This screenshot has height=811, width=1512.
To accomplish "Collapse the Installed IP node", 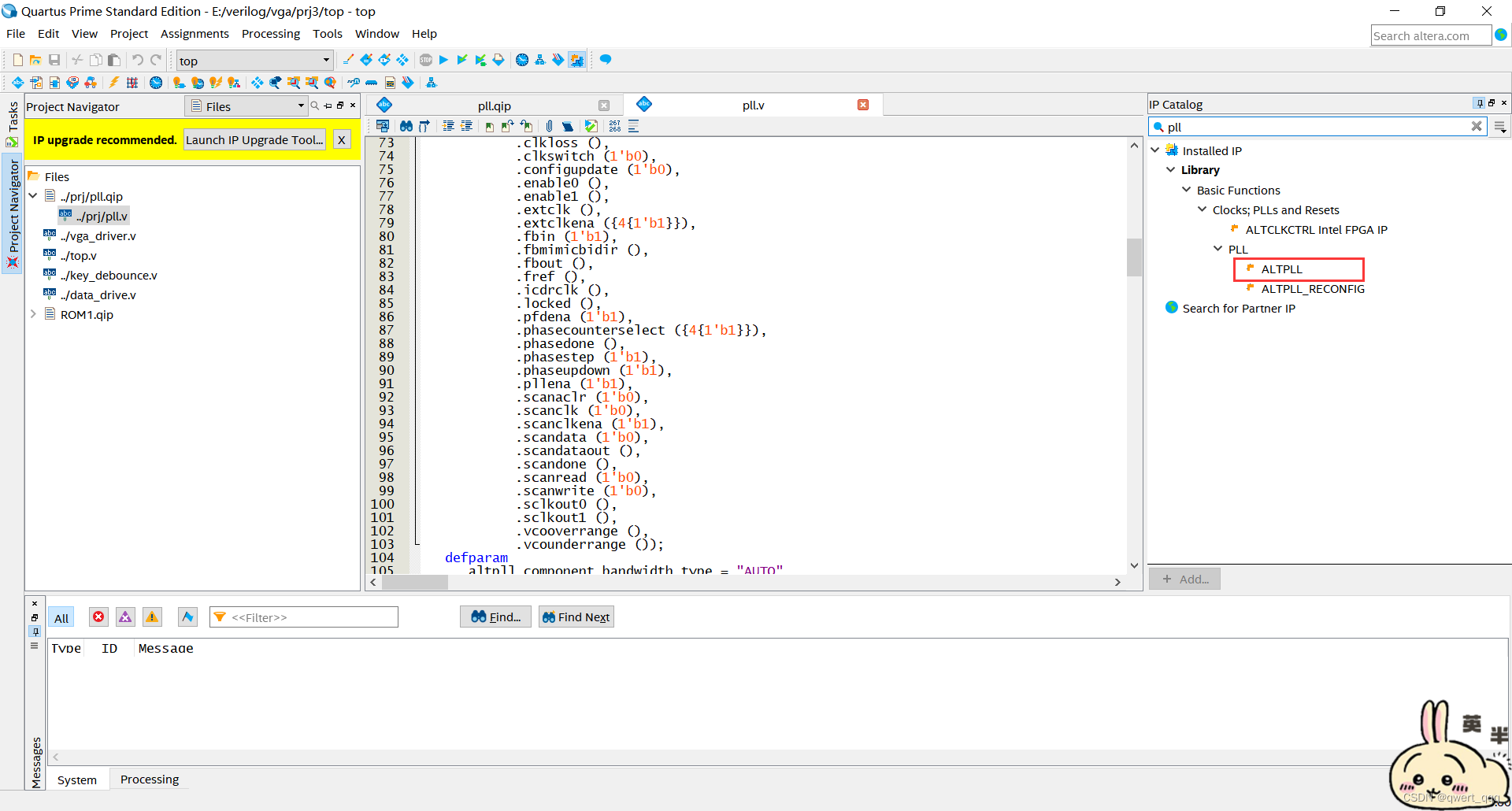I will tap(1155, 150).
